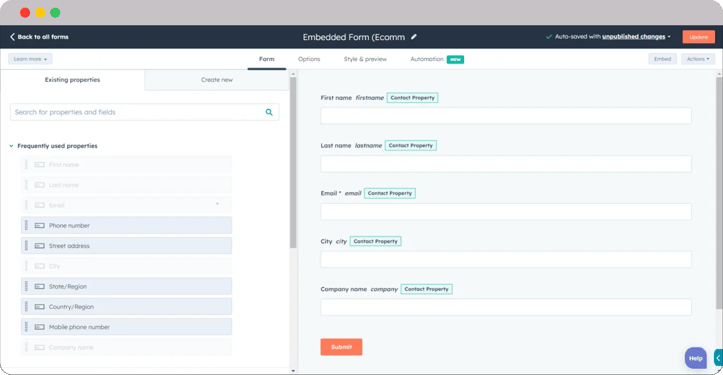Click the left panel vertical scrollbar
The width and height of the screenshot is (723, 375).
(x=293, y=163)
